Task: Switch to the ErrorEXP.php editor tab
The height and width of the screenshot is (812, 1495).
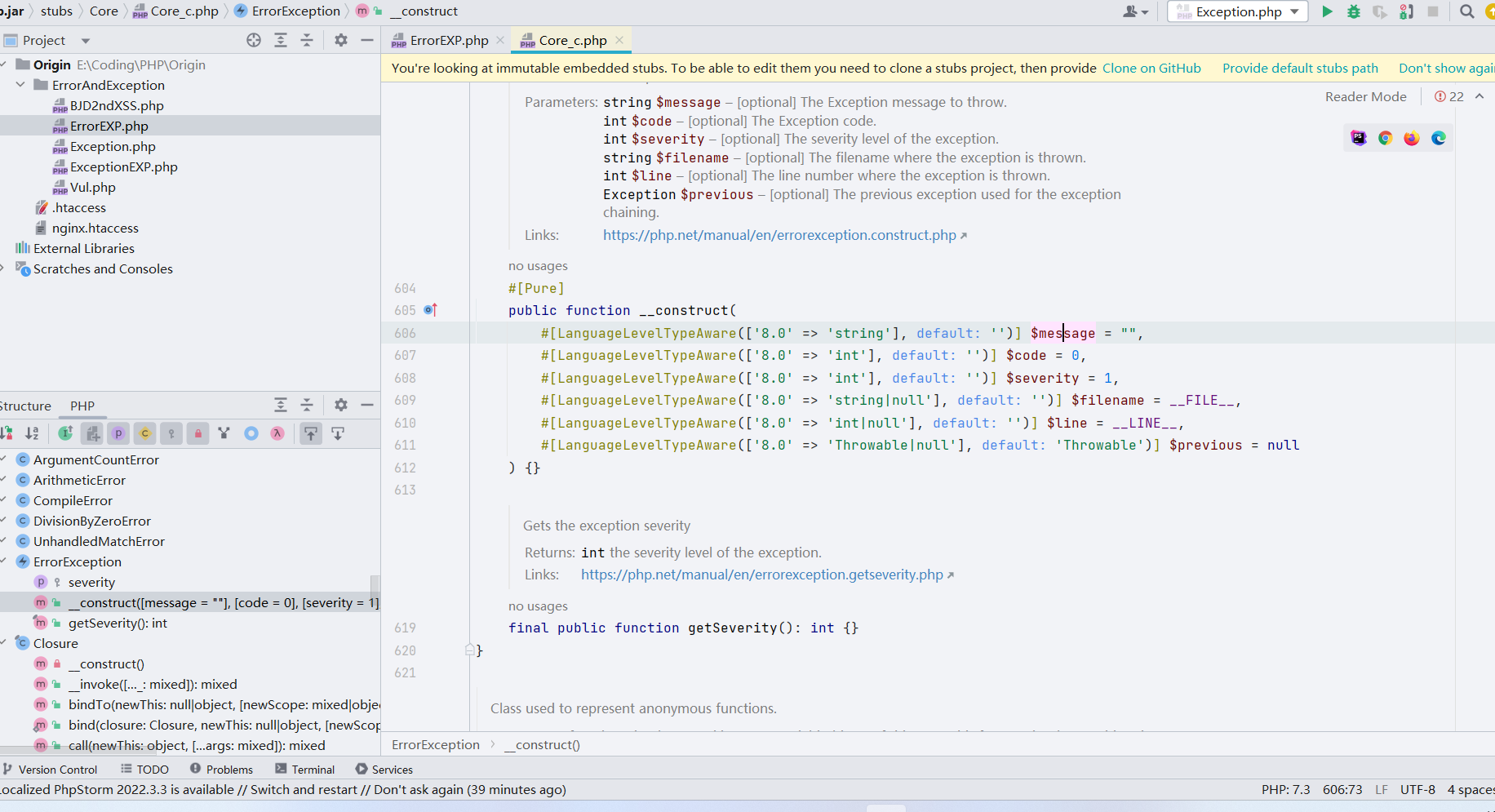Action: click(x=448, y=40)
